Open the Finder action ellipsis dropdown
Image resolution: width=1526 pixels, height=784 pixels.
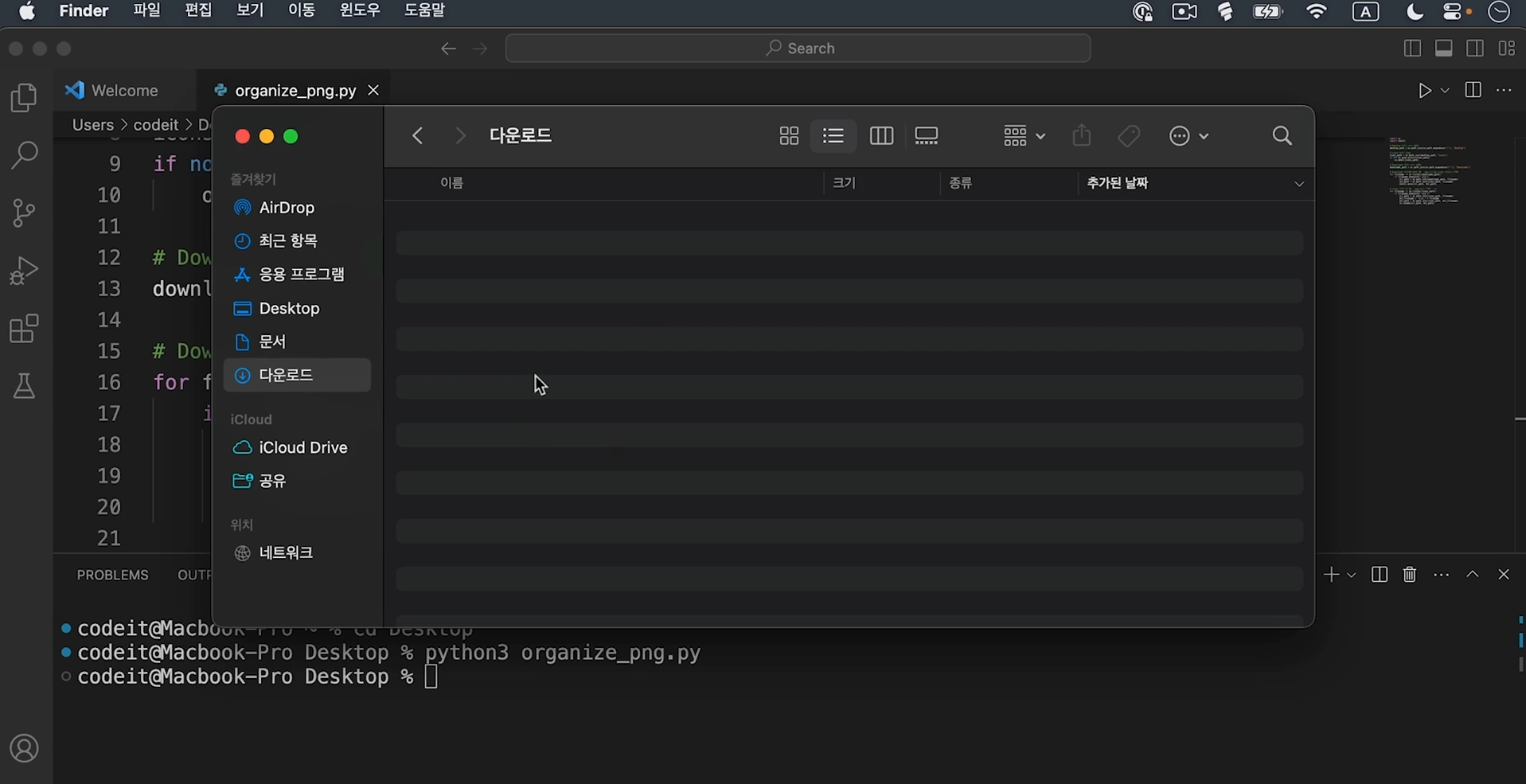coord(1189,136)
